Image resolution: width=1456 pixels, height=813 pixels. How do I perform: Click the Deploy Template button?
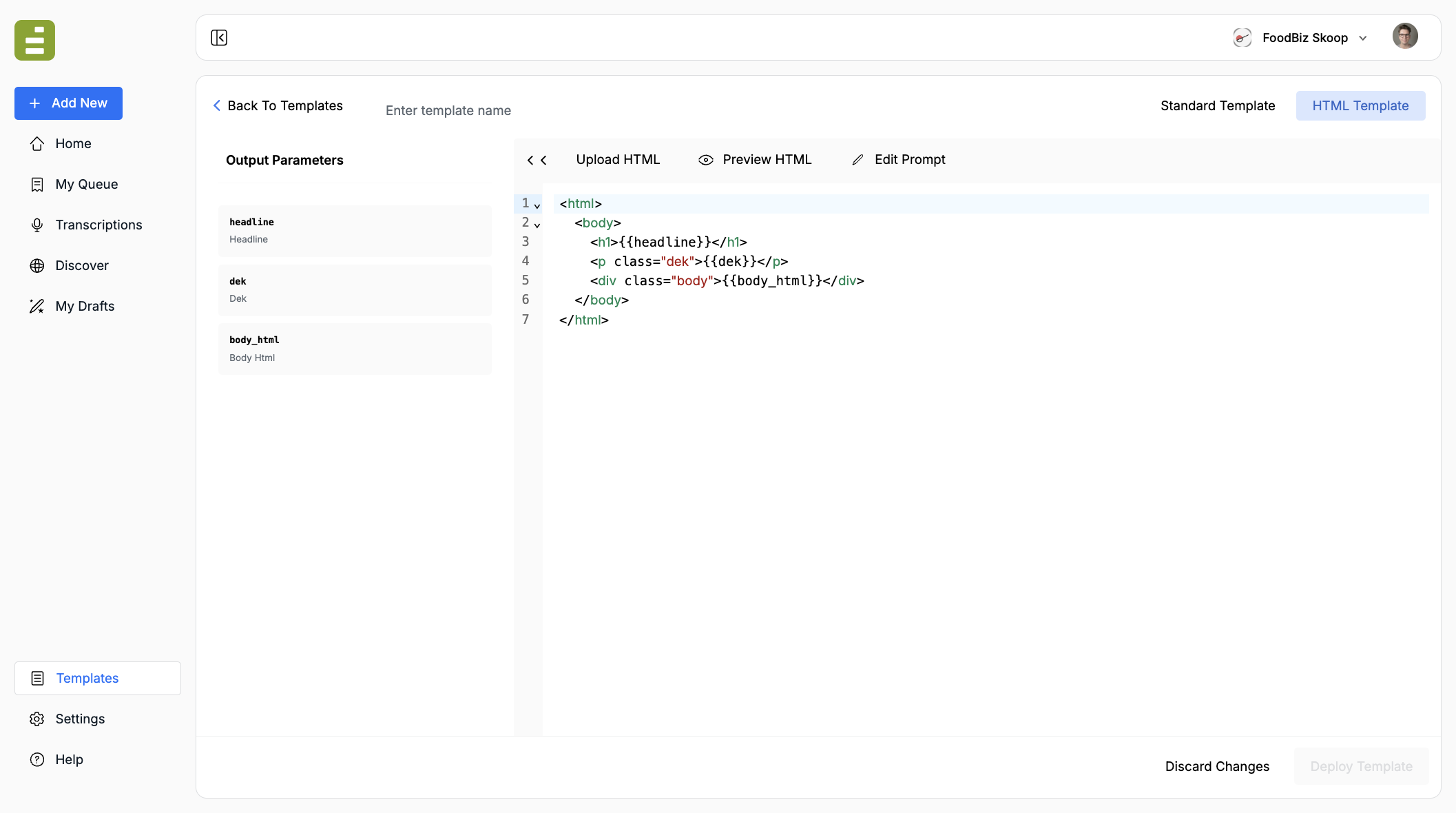coord(1361,766)
